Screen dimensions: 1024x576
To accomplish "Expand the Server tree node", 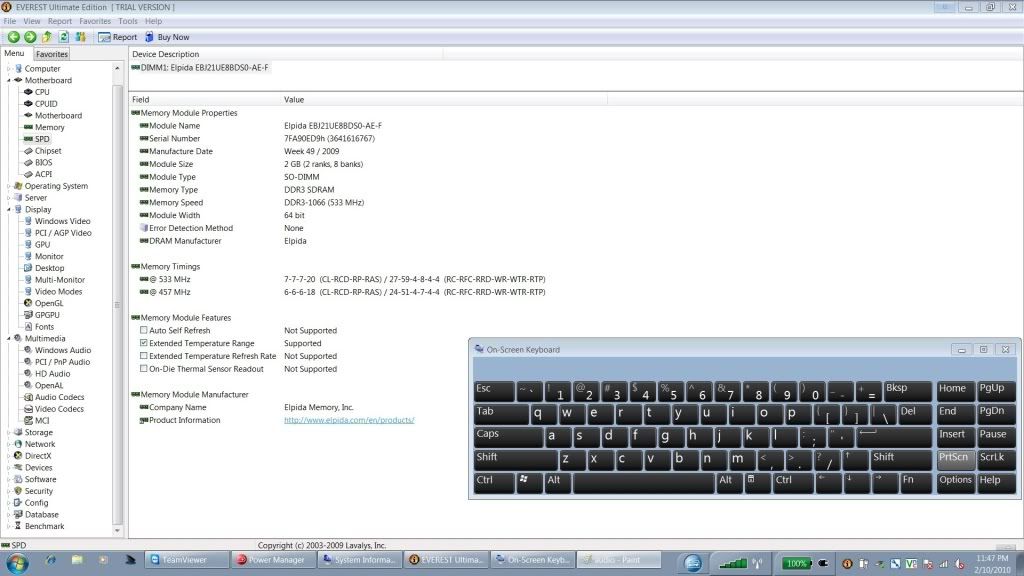I will 8,198.
